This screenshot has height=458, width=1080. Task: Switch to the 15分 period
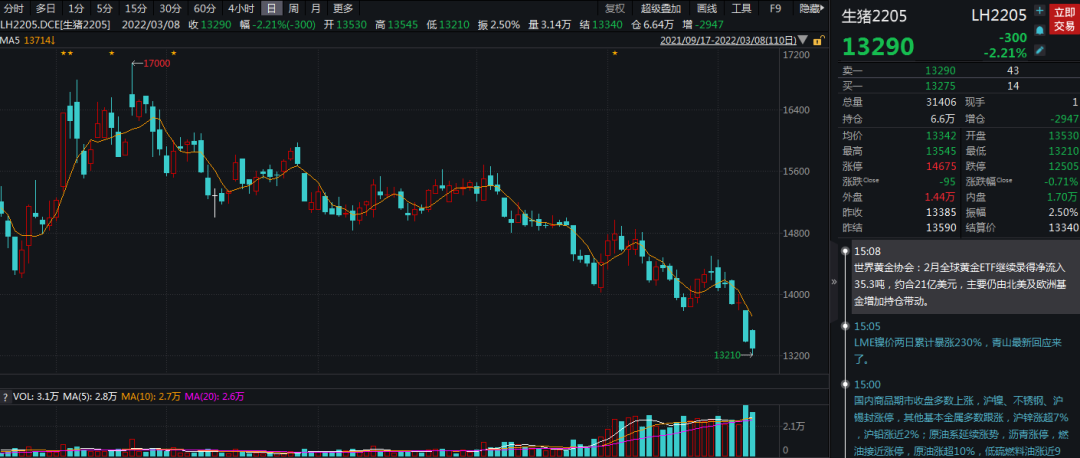[136, 9]
